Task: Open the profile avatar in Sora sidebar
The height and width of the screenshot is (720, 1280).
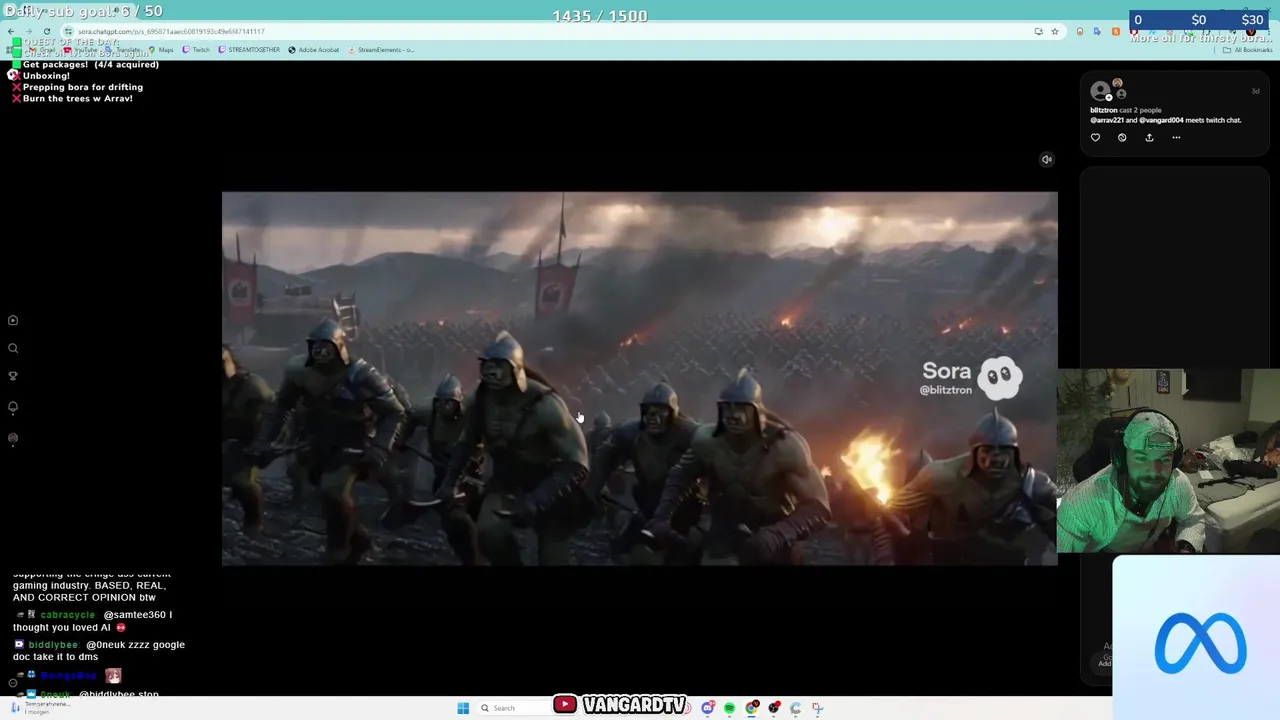Action: click(13, 438)
